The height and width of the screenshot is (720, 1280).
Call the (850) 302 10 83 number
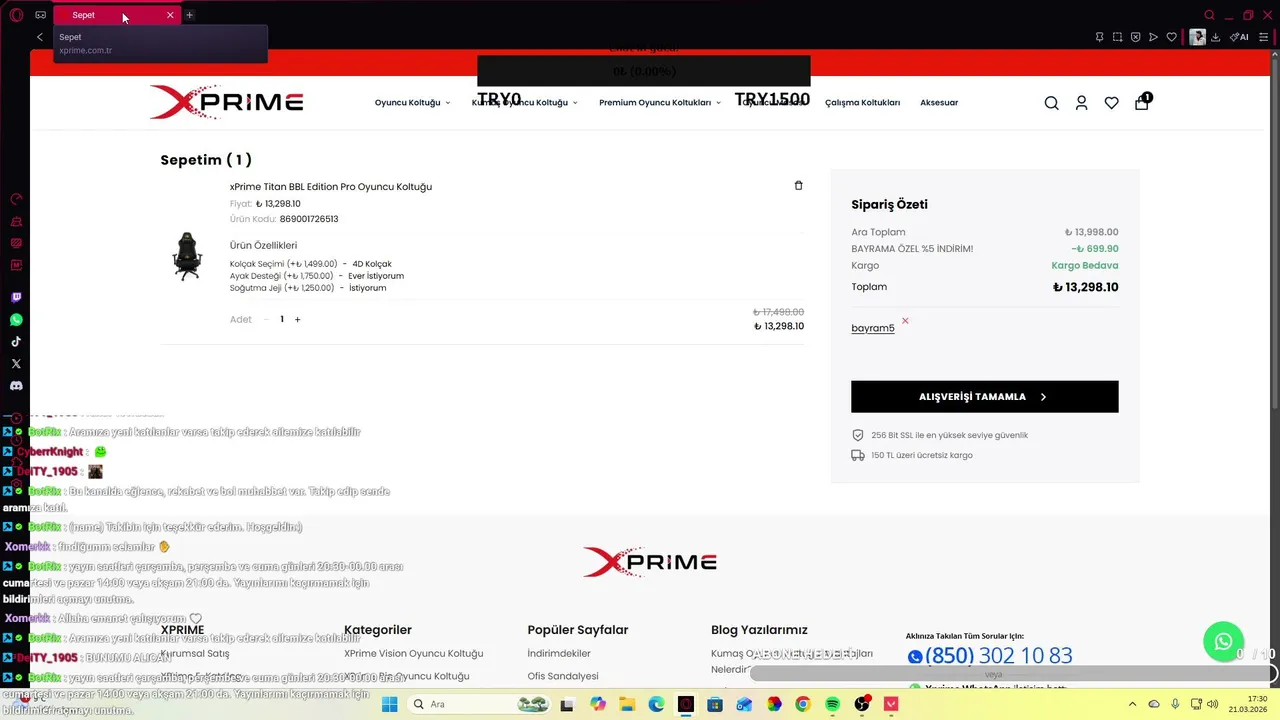point(990,656)
